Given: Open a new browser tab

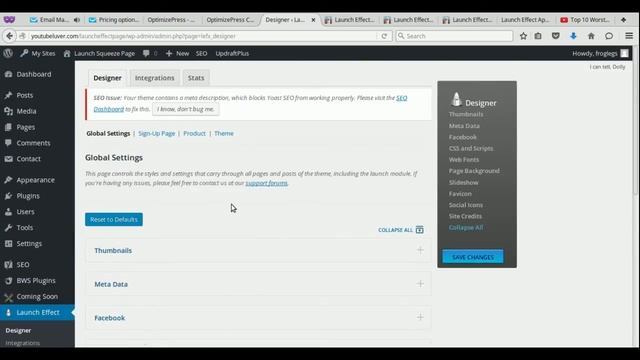Looking at the screenshot, I should coord(623,20).
